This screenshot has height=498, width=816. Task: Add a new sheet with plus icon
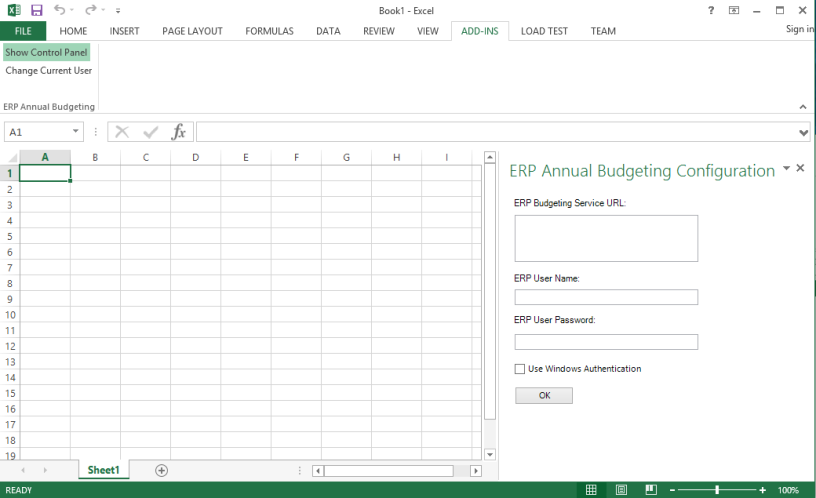(x=161, y=470)
